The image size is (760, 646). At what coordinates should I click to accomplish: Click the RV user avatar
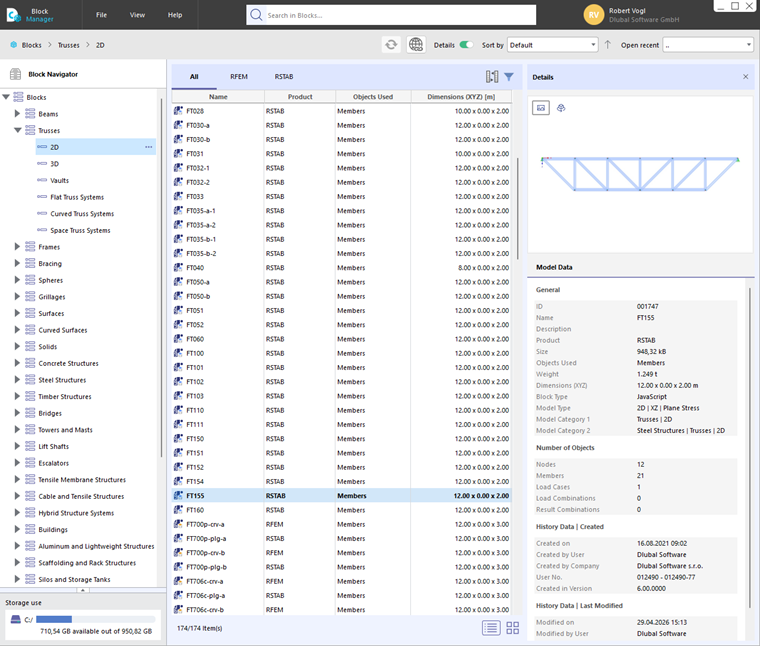594,15
